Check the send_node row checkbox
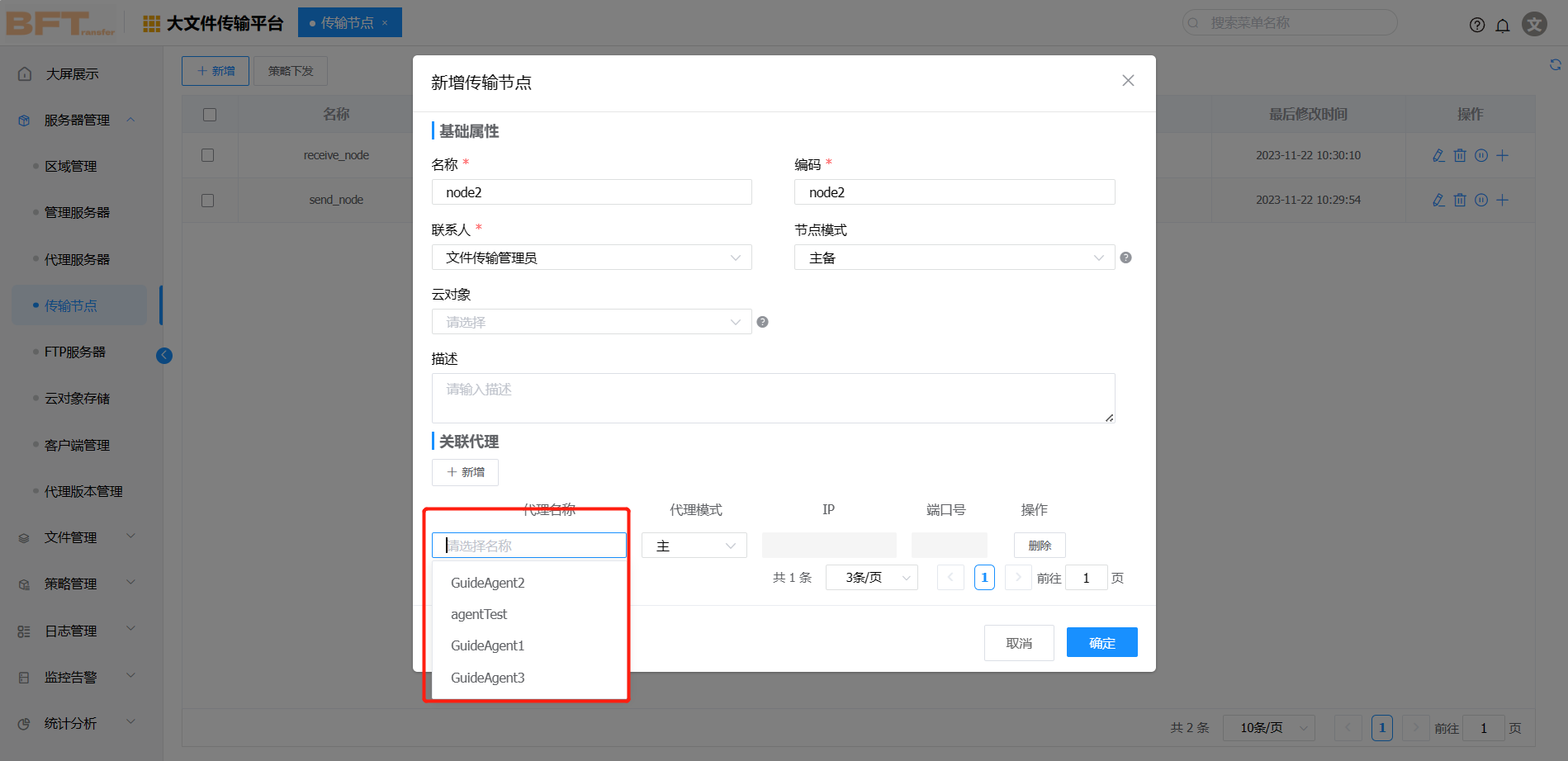 (x=208, y=200)
